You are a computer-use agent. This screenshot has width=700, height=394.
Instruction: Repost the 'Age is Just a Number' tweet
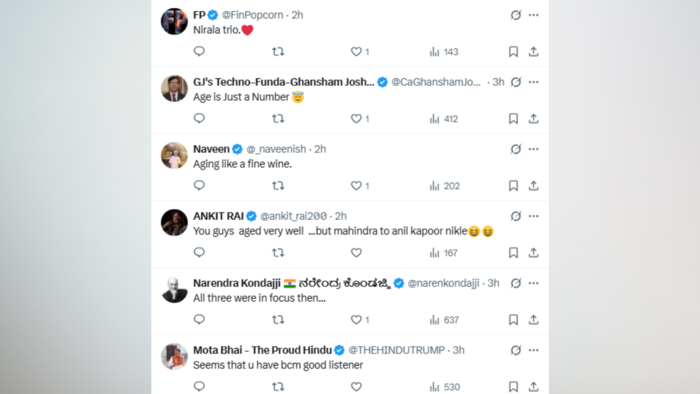(x=278, y=119)
